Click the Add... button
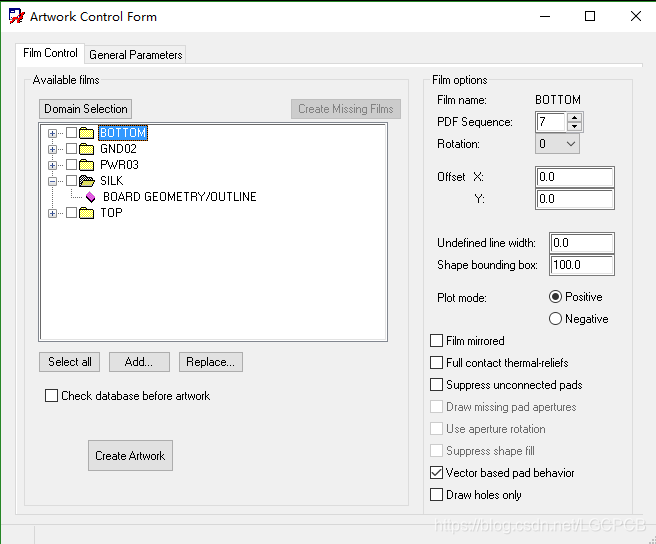Viewport: 656px width, 544px height. click(139, 362)
